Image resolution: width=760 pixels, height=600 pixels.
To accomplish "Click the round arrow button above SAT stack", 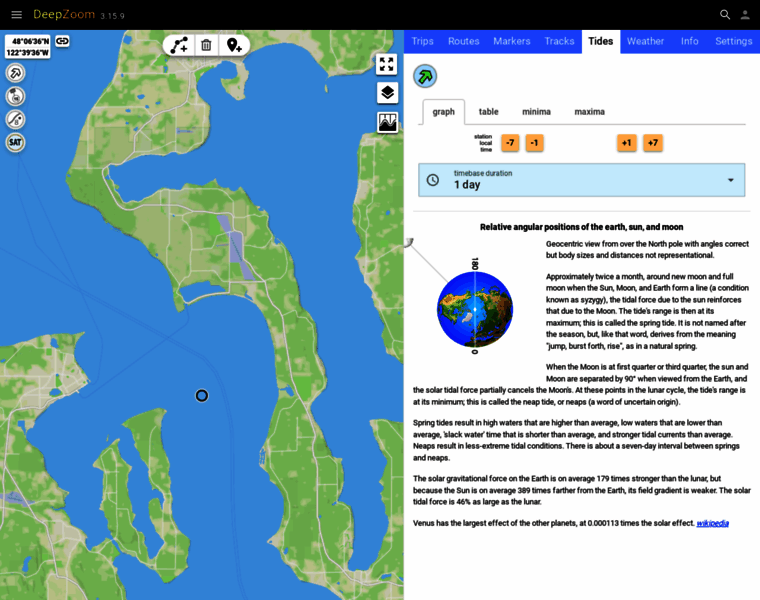I will click(16, 73).
